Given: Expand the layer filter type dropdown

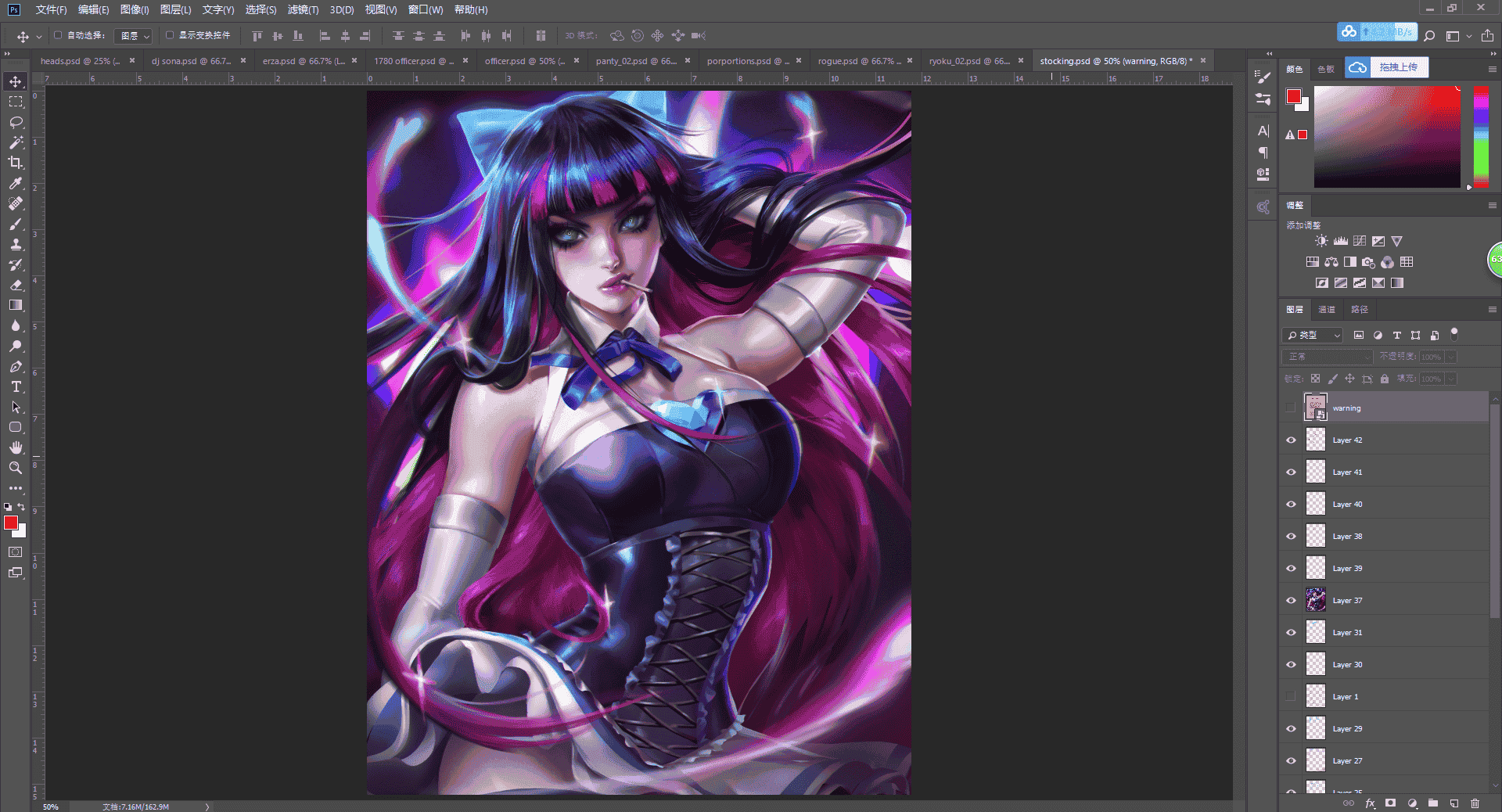Looking at the screenshot, I should (1313, 335).
